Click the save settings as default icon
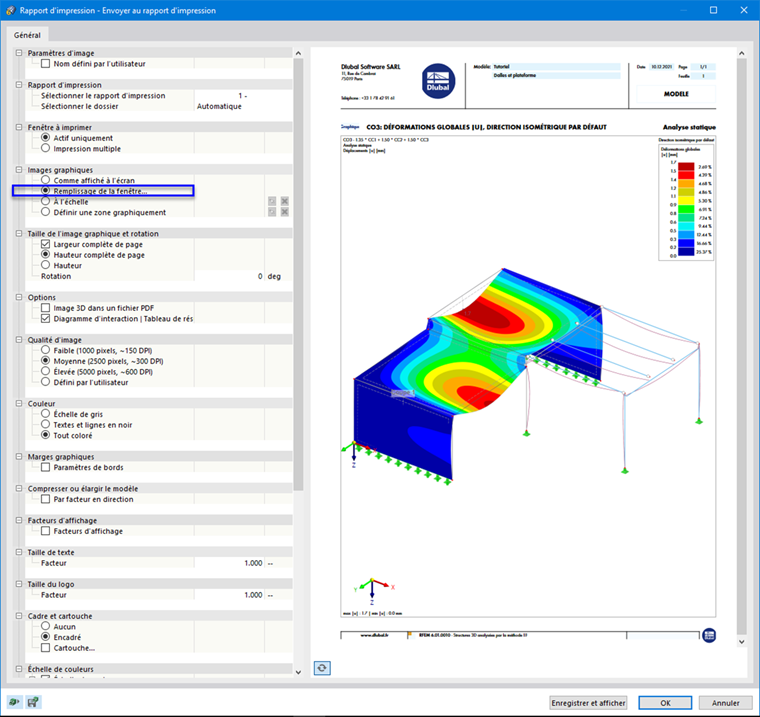The height and width of the screenshot is (717, 760). click(x=33, y=702)
